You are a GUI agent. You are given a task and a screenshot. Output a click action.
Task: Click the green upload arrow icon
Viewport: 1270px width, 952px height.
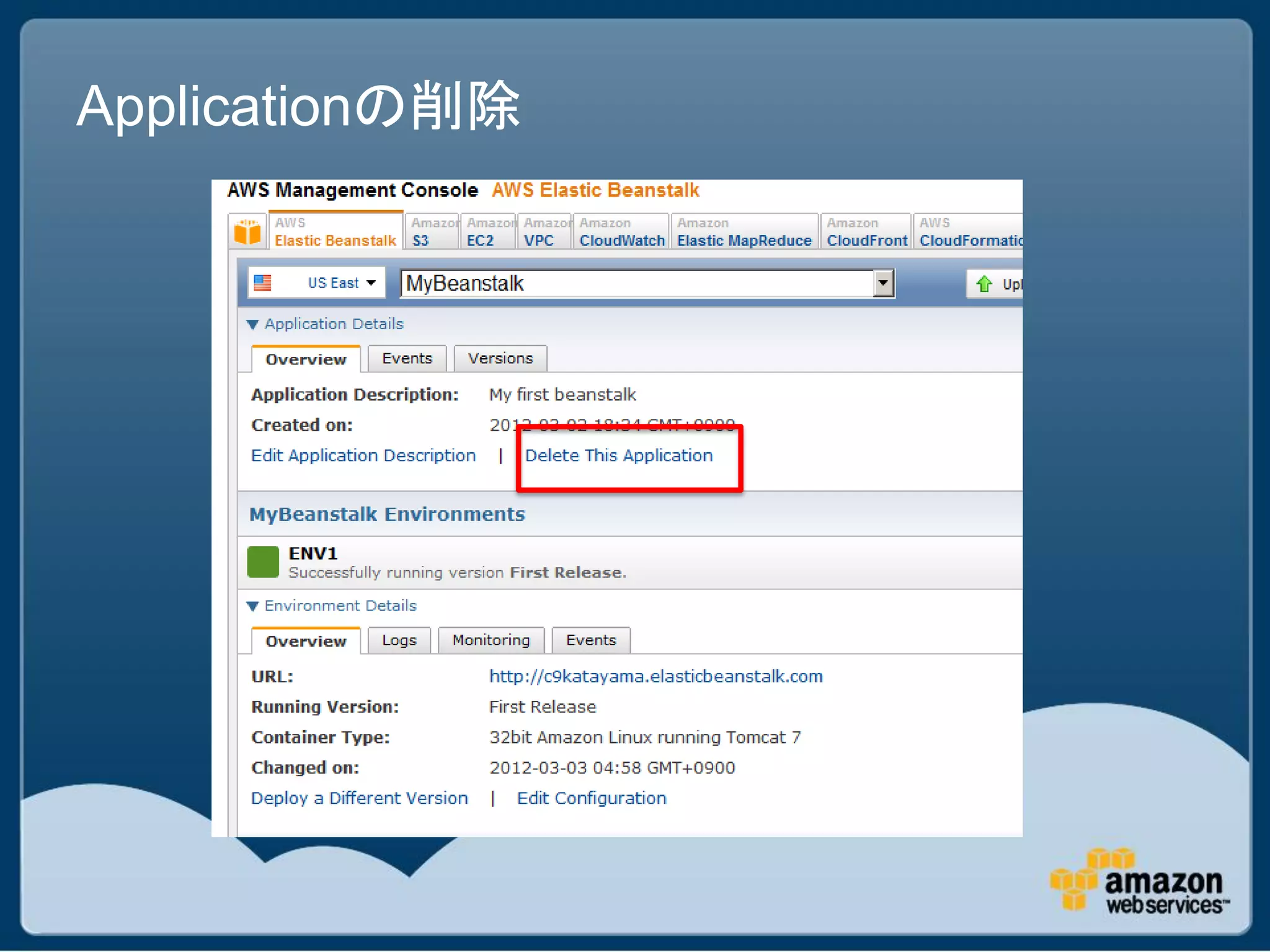[x=984, y=284]
